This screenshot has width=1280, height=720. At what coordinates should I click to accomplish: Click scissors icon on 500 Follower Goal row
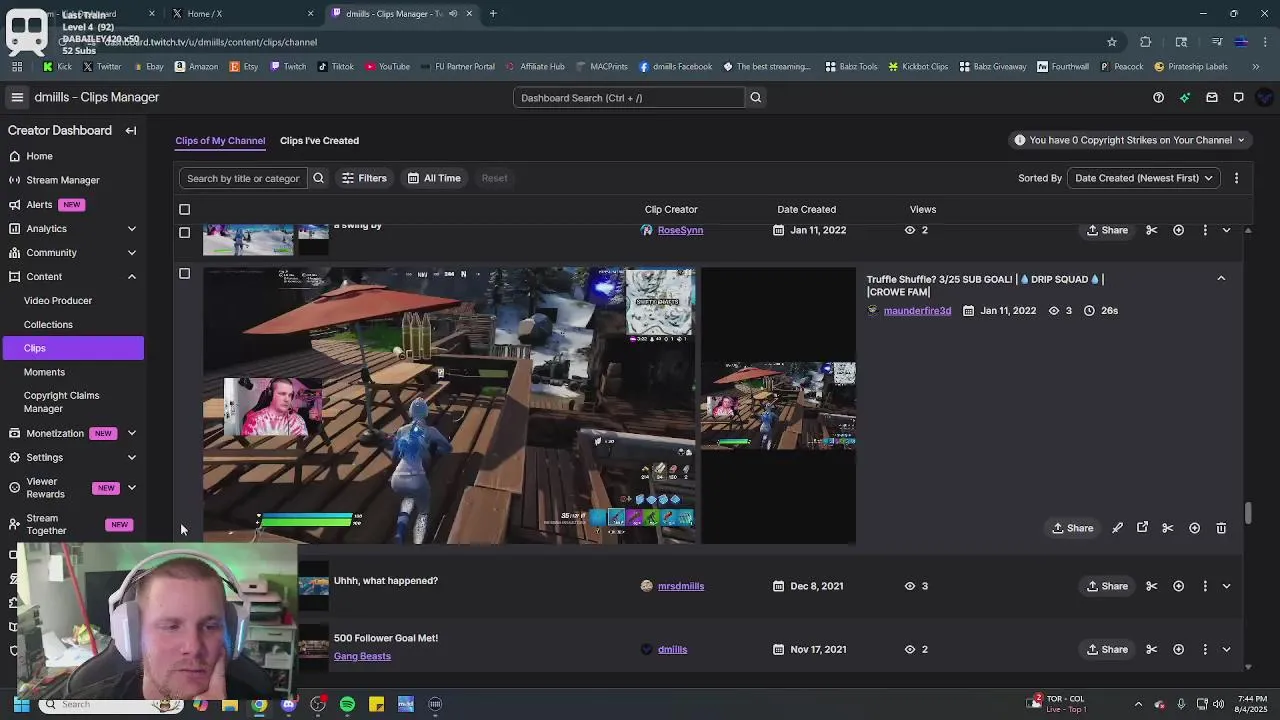click(1152, 649)
